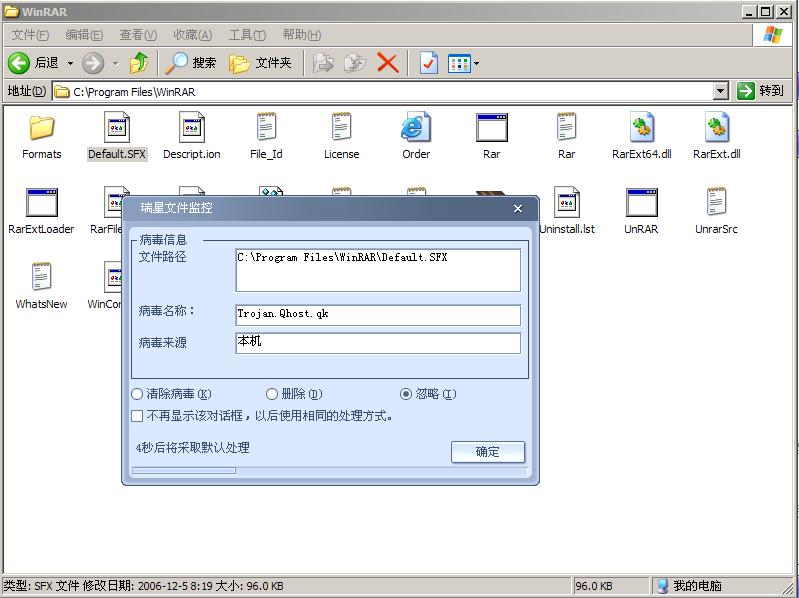Expand the address bar dropdown
The width and height of the screenshot is (799, 598).
(721, 92)
